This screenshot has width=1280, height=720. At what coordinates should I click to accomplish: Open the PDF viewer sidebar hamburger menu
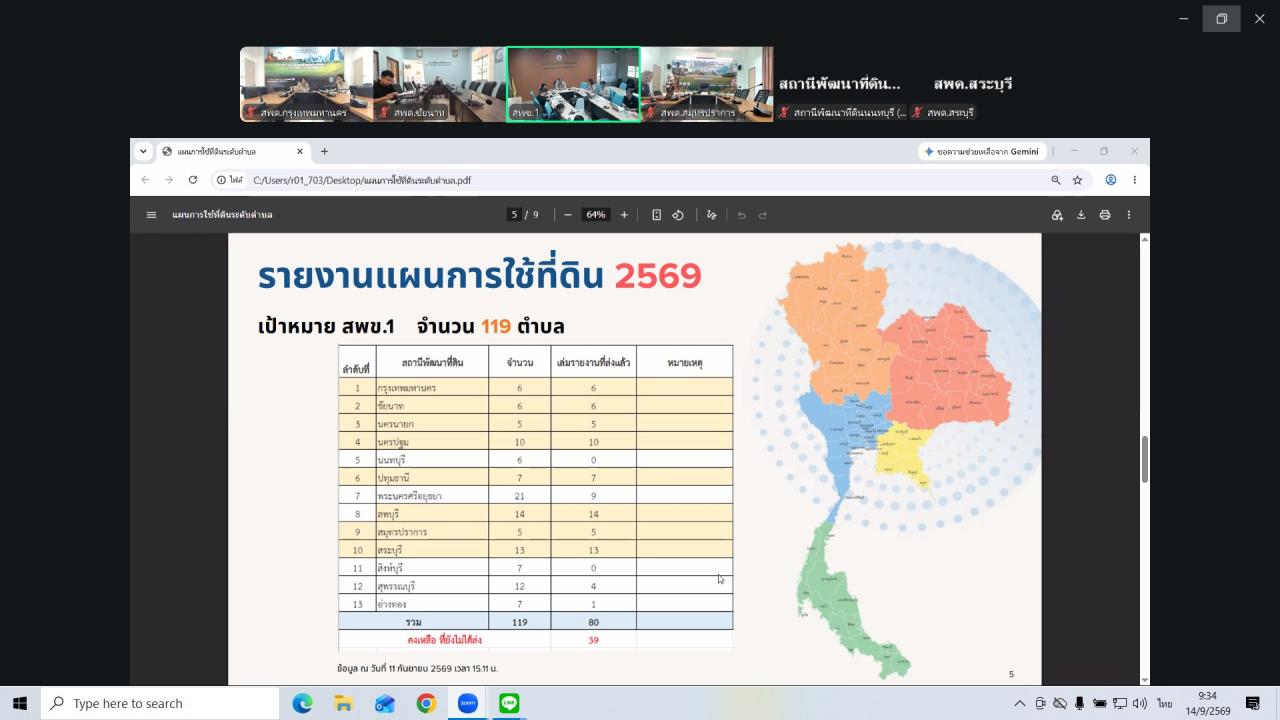click(151, 215)
